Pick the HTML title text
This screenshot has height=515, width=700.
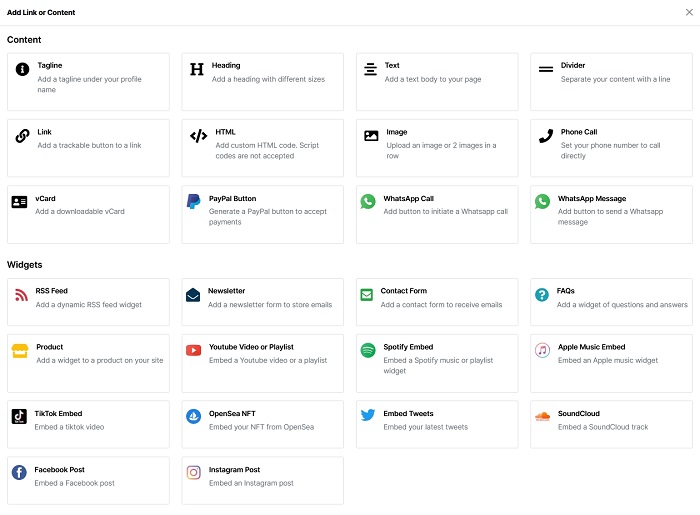tap(225, 132)
